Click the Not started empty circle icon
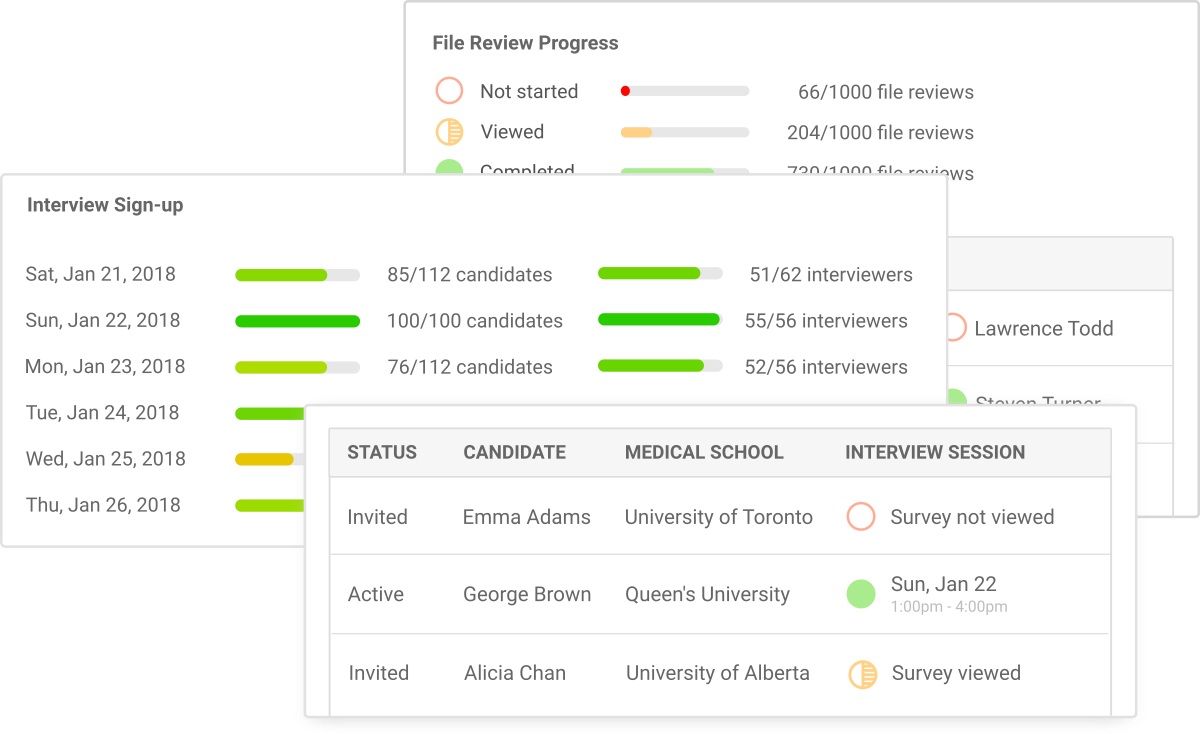1200x734 pixels. point(449,91)
